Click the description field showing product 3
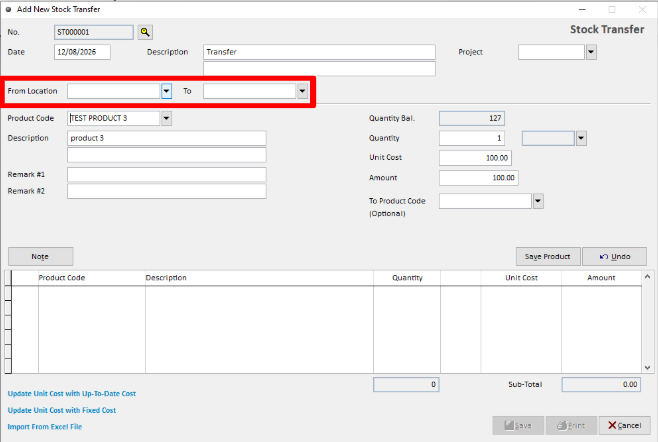The width and height of the screenshot is (658, 442). click(x=167, y=138)
